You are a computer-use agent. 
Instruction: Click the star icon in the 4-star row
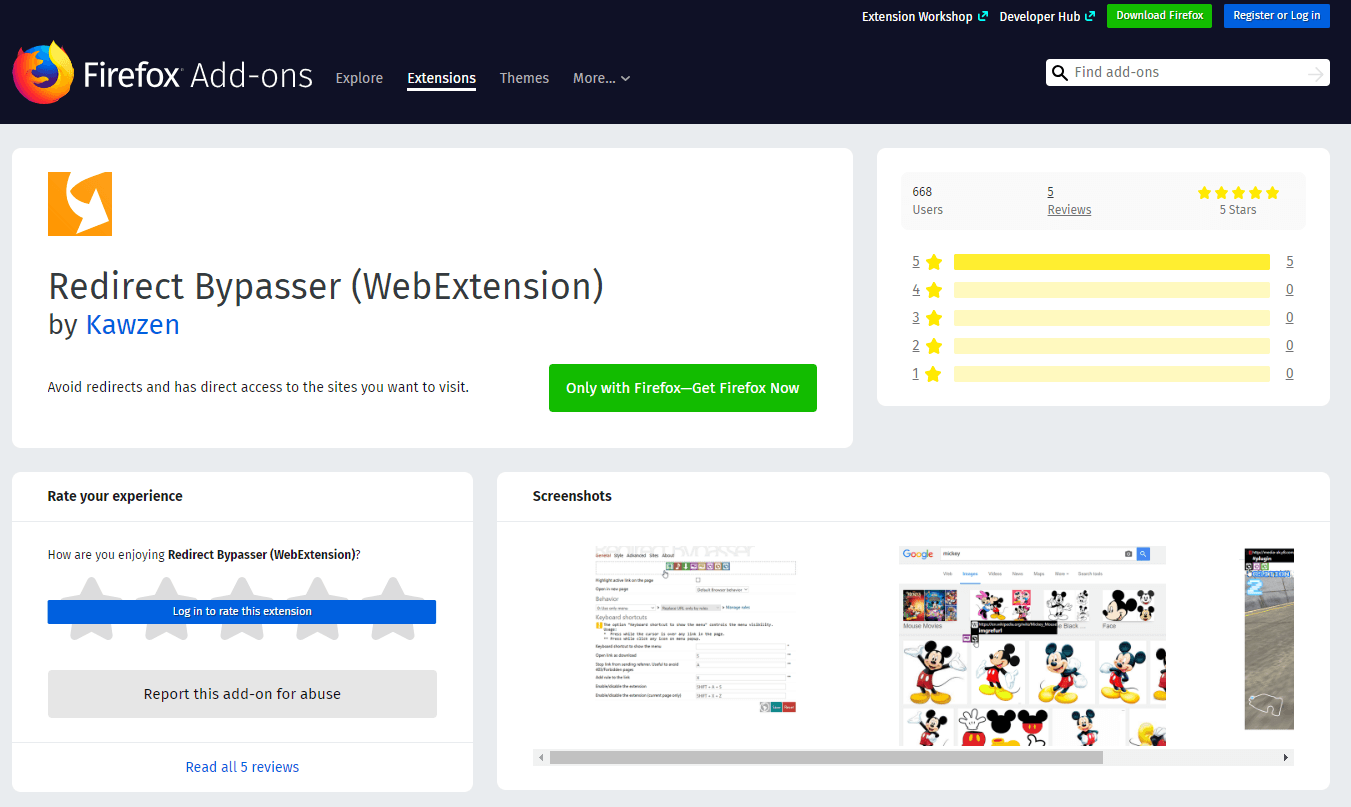[x=934, y=290]
